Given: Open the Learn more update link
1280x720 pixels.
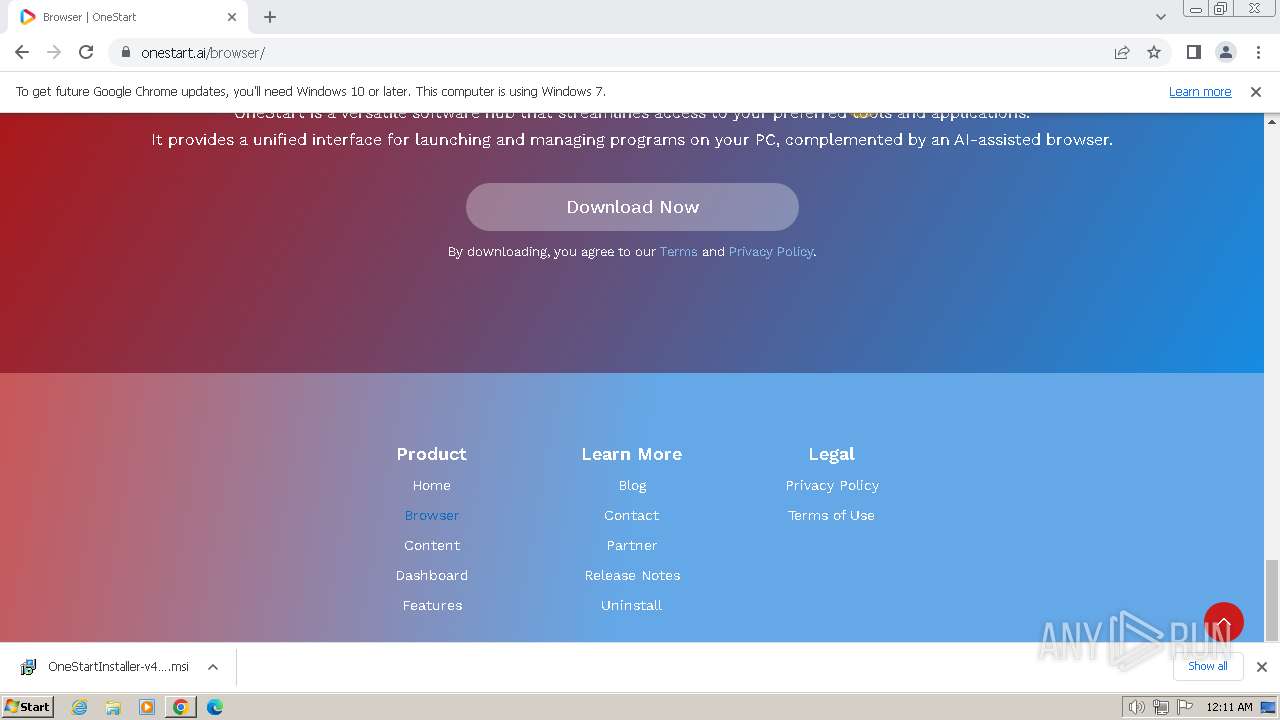Looking at the screenshot, I should [1200, 91].
